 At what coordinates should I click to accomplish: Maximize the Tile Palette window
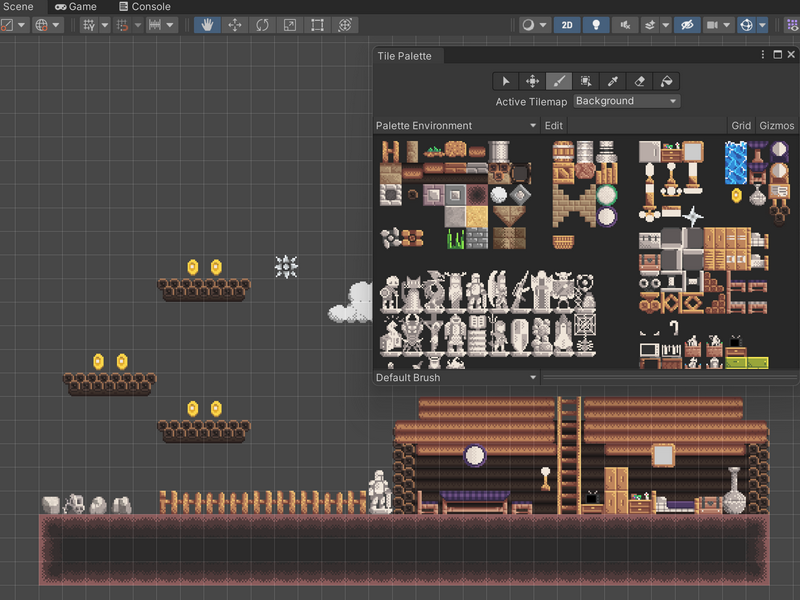(778, 55)
